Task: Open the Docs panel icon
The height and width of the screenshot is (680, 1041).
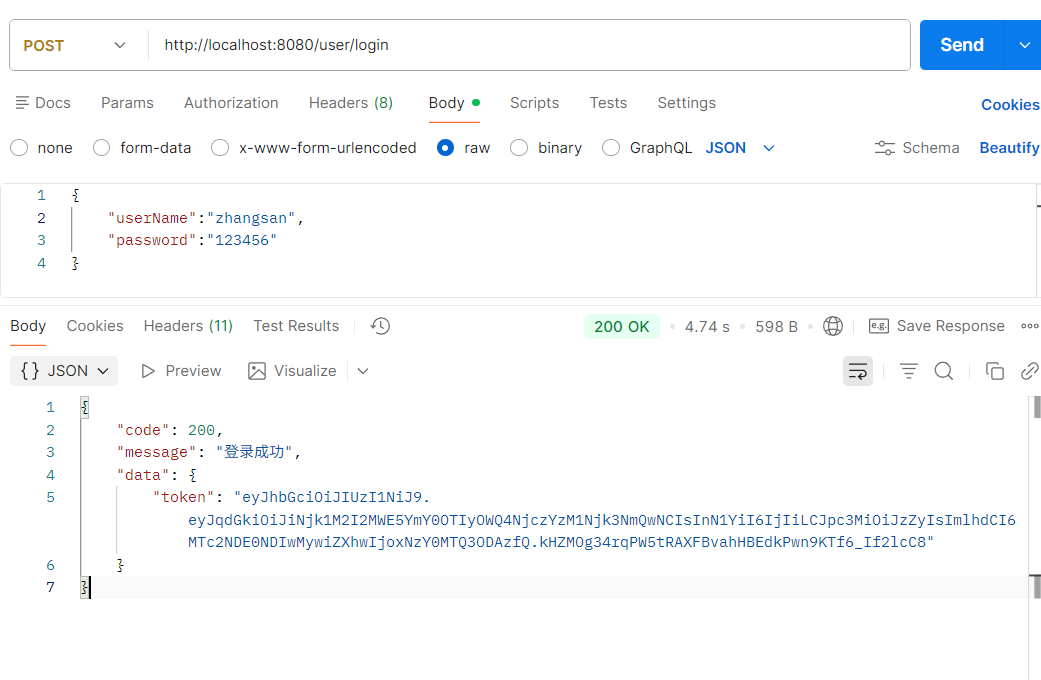Action: (22, 103)
